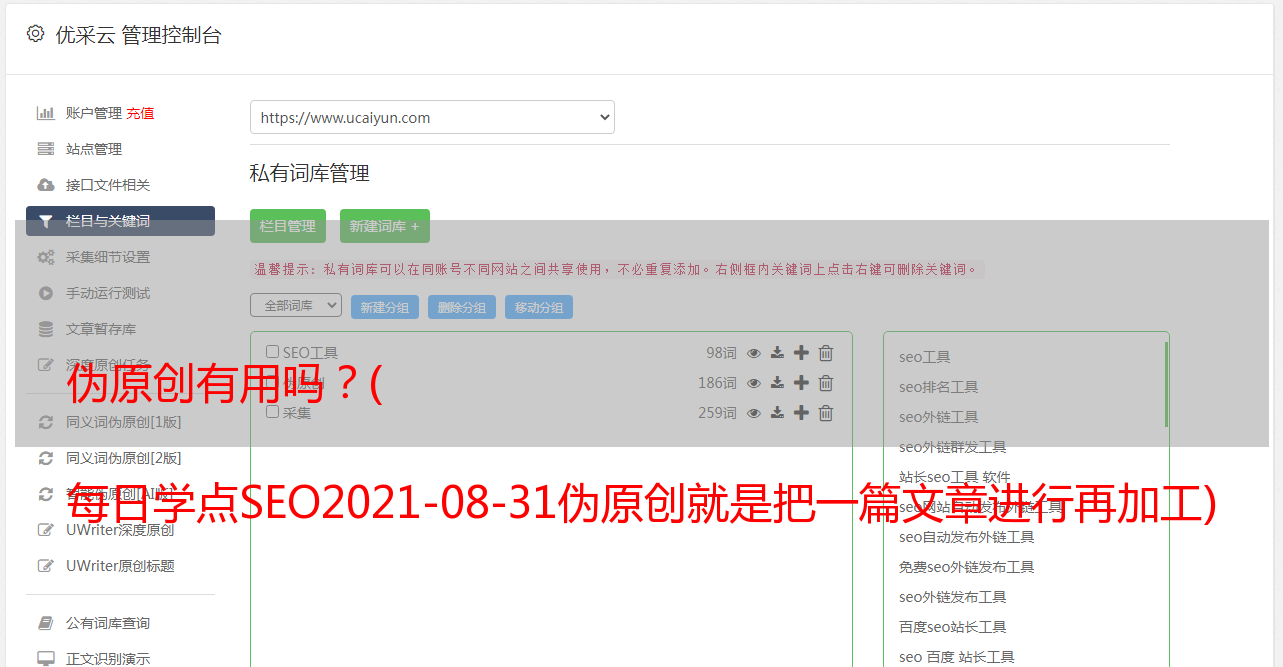Click the keyword seo工具
This screenshot has width=1283, height=667.
[x=924, y=357]
